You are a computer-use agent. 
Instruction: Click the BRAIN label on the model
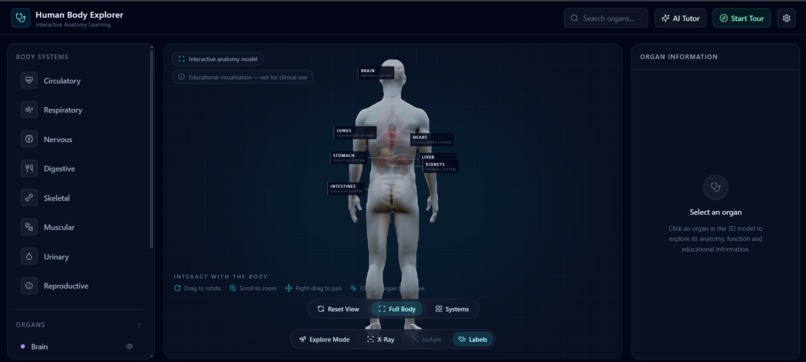(x=376, y=73)
